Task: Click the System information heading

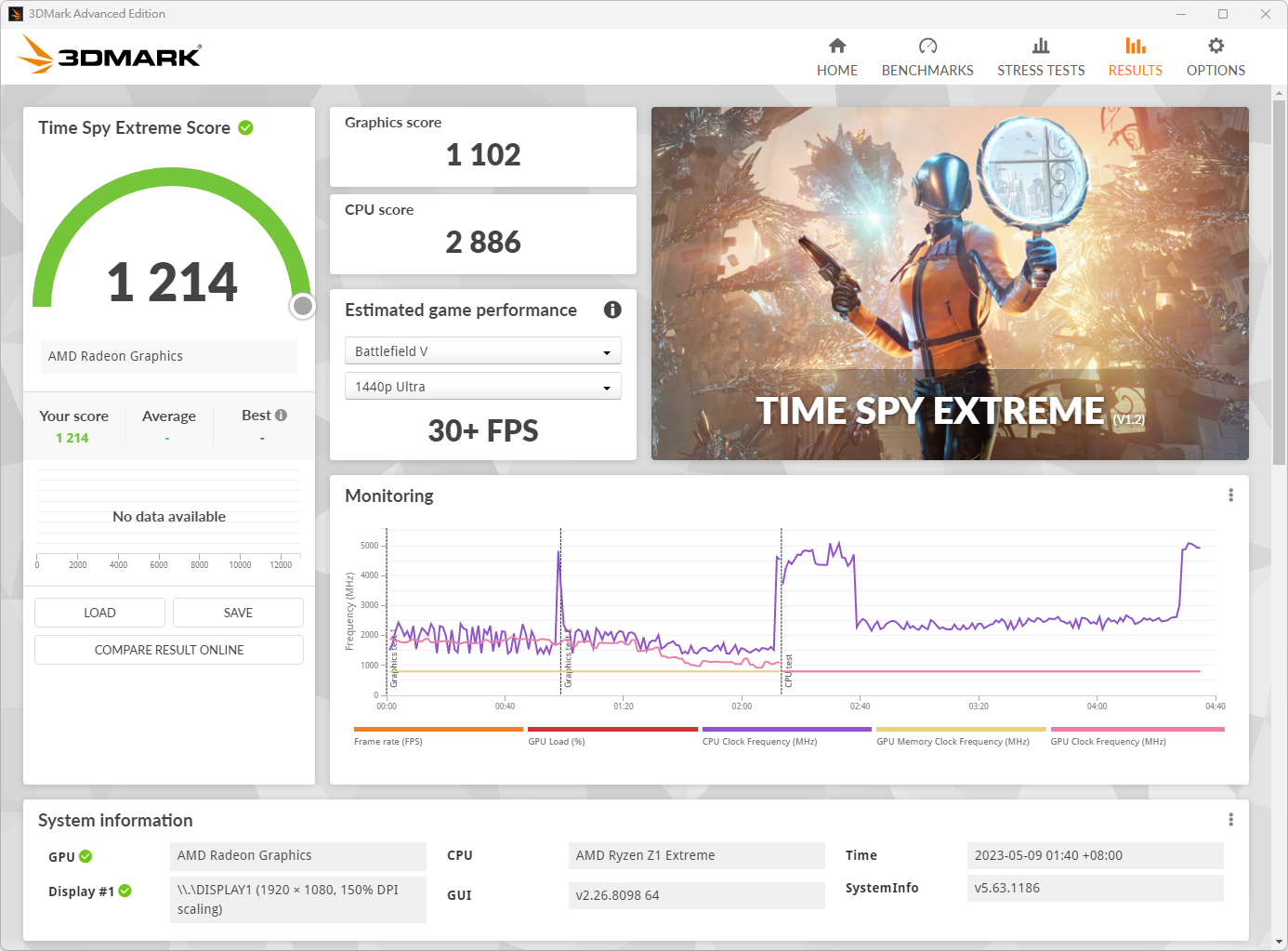Action: (115, 820)
